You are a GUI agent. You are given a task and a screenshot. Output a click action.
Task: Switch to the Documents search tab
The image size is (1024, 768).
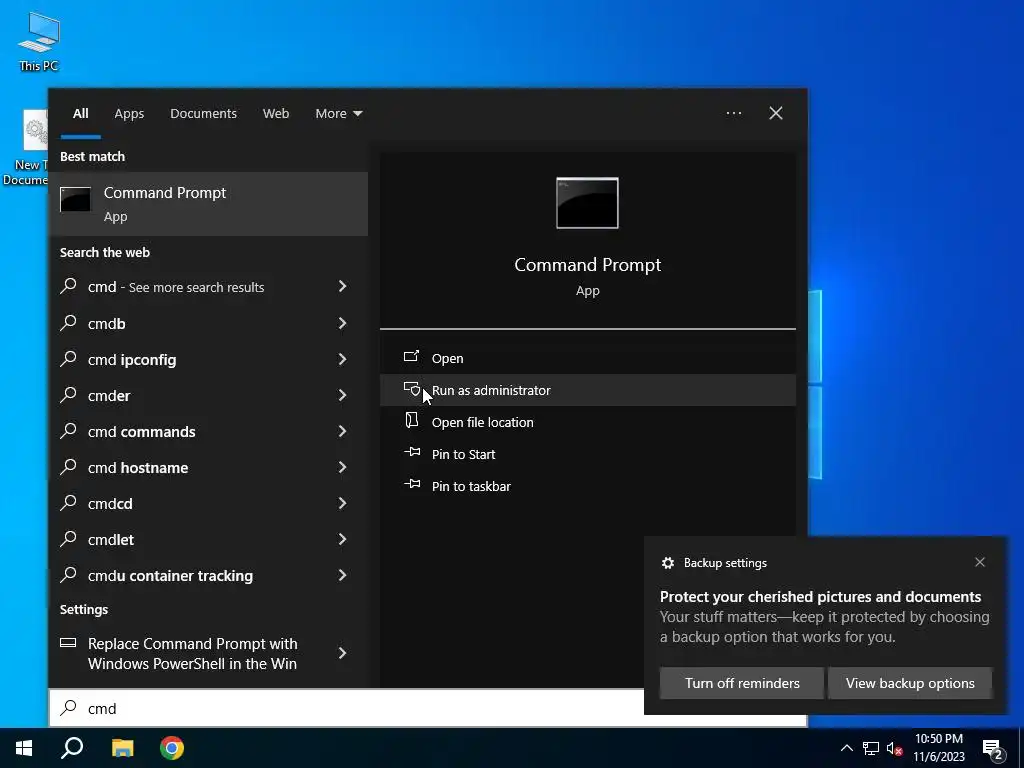tap(203, 113)
